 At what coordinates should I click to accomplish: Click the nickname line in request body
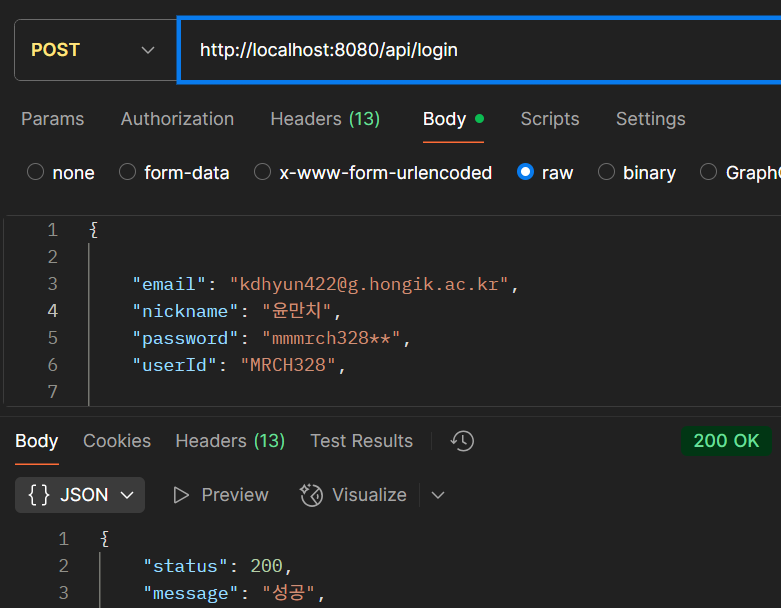point(236,311)
